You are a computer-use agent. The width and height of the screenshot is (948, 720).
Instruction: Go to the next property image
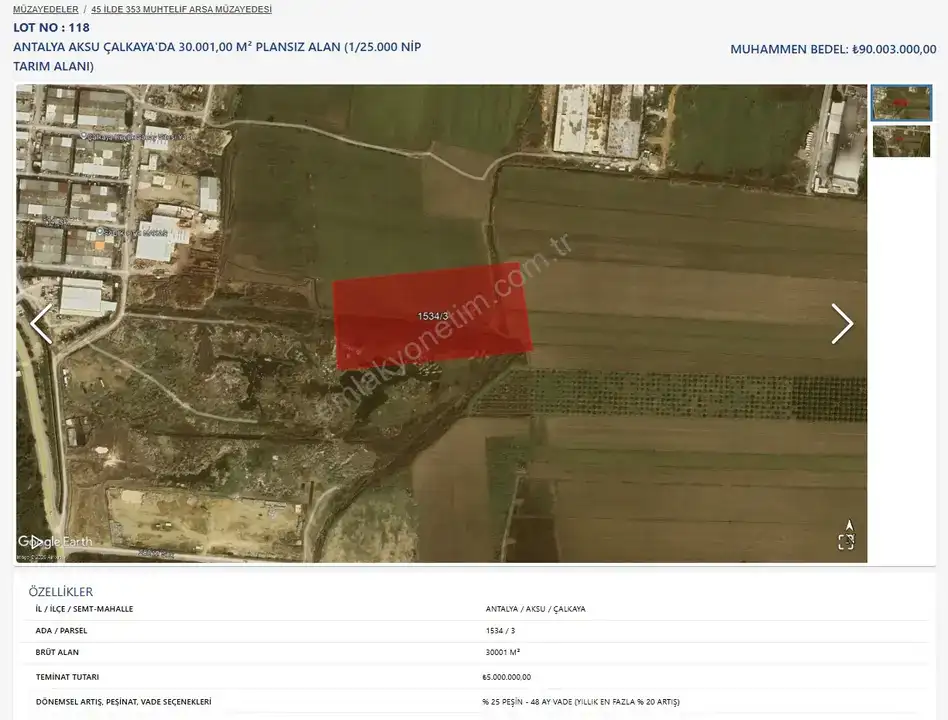tap(842, 324)
